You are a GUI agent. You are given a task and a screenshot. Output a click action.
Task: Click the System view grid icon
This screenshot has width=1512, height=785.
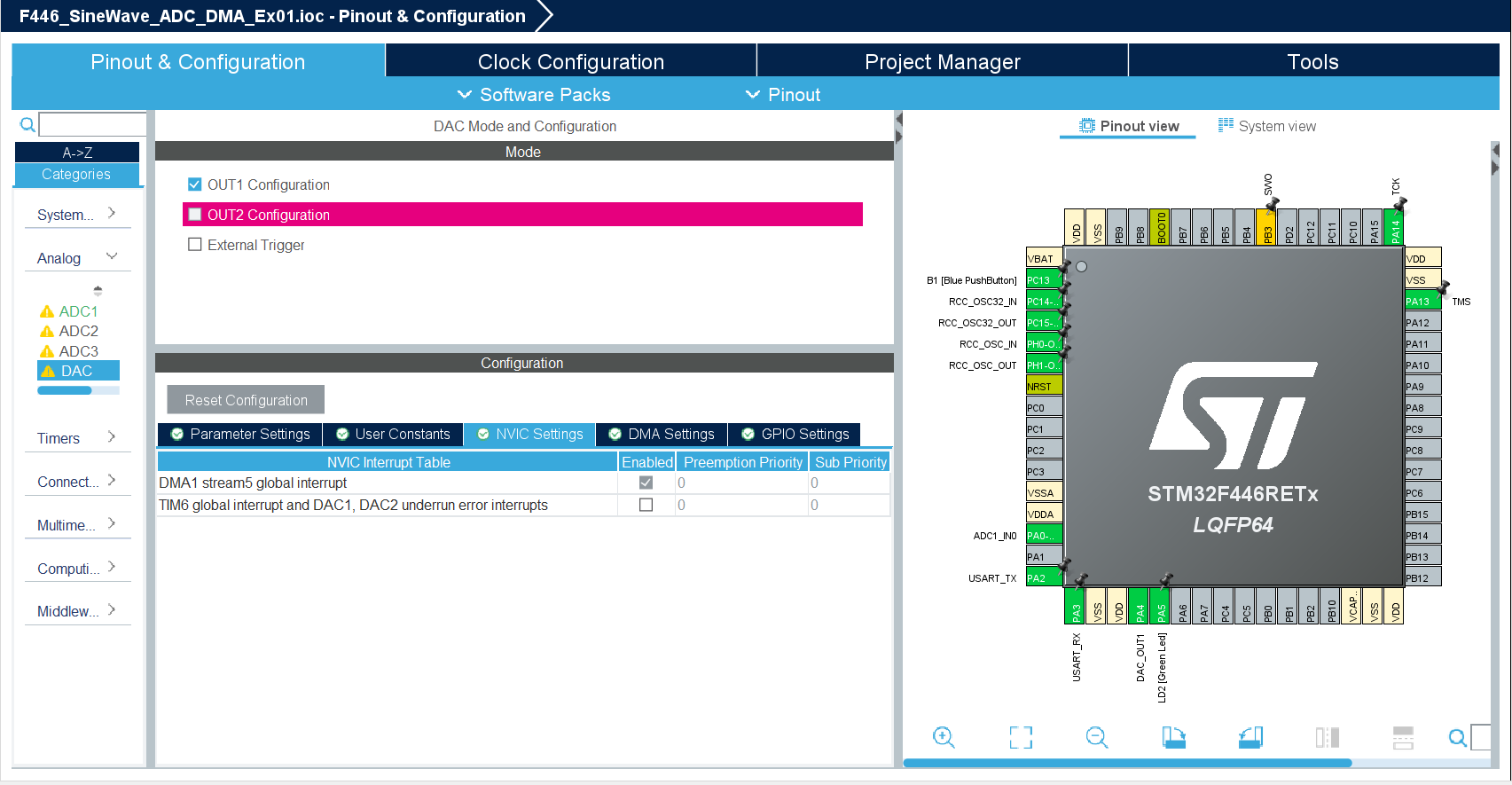pos(1226,125)
